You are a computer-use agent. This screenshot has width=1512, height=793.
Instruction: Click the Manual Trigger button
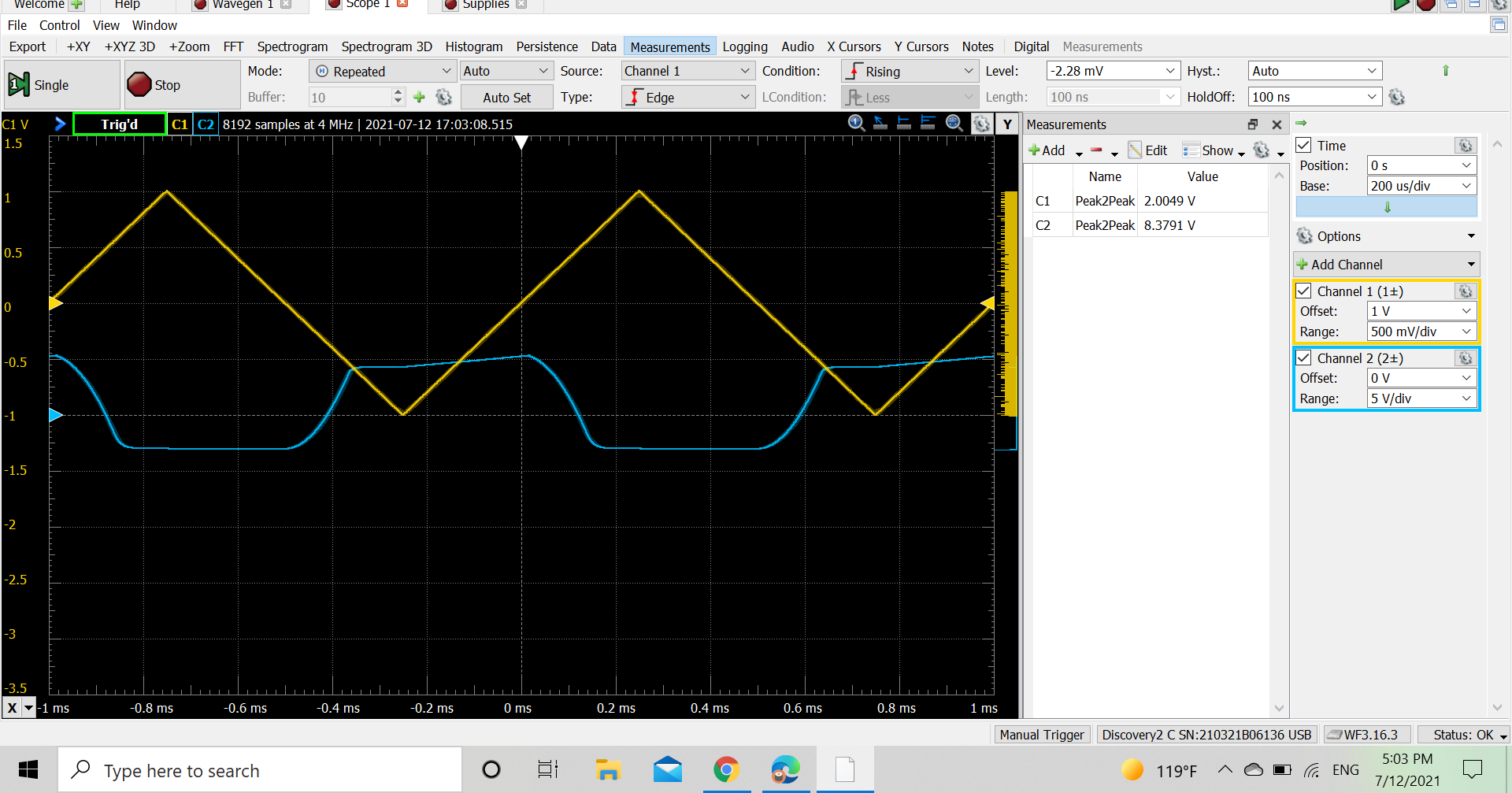click(x=1041, y=735)
